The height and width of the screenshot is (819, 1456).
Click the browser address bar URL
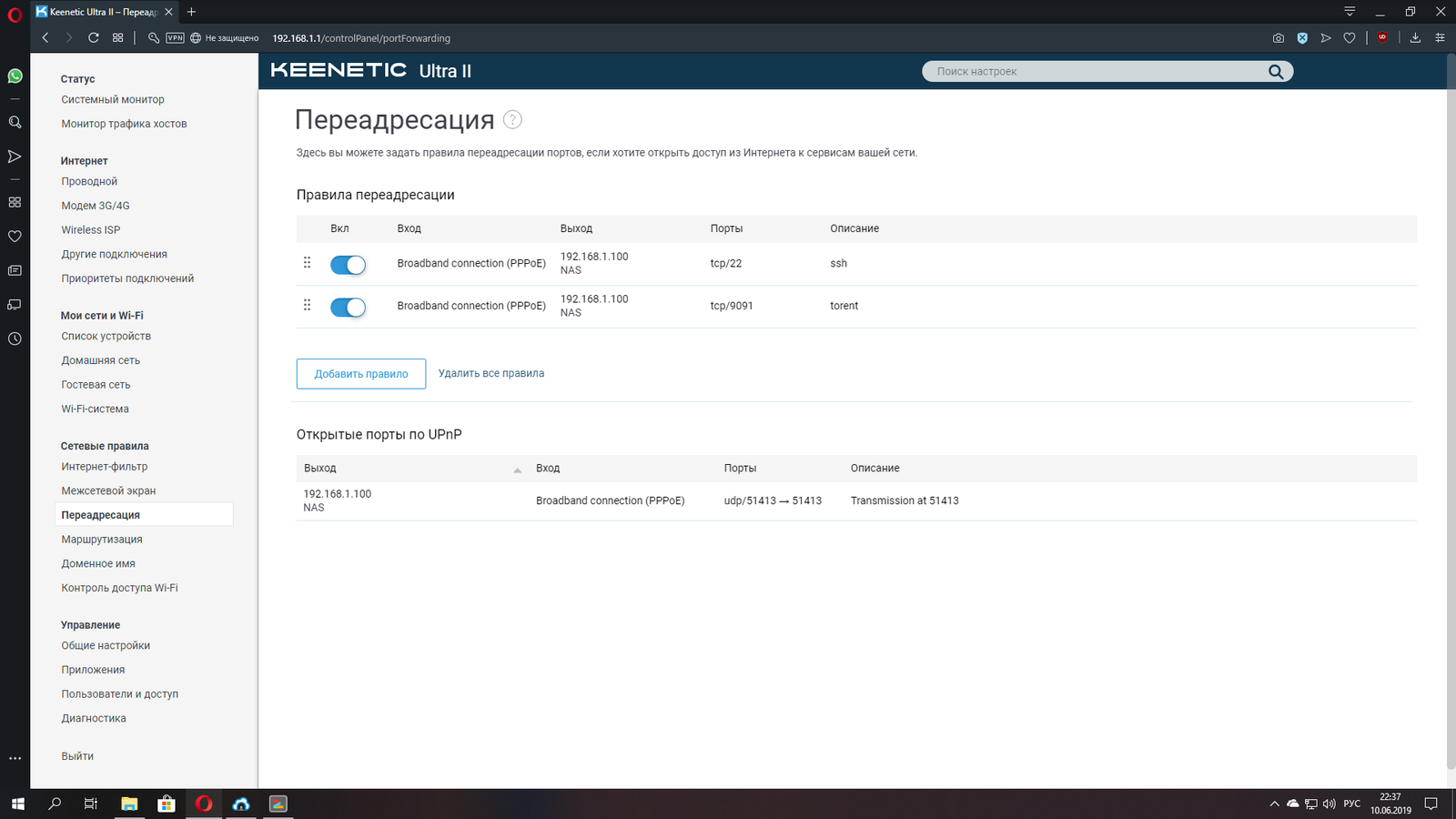[x=361, y=38]
